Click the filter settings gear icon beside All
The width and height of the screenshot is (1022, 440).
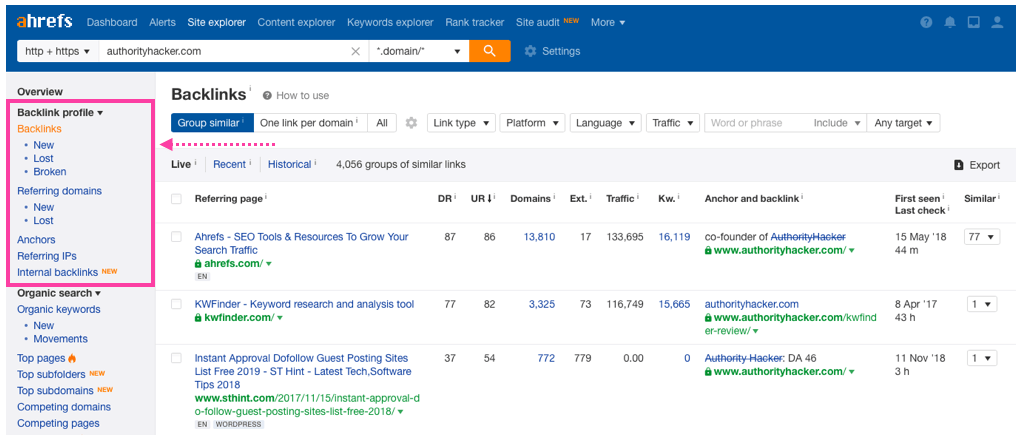[411, 123]
